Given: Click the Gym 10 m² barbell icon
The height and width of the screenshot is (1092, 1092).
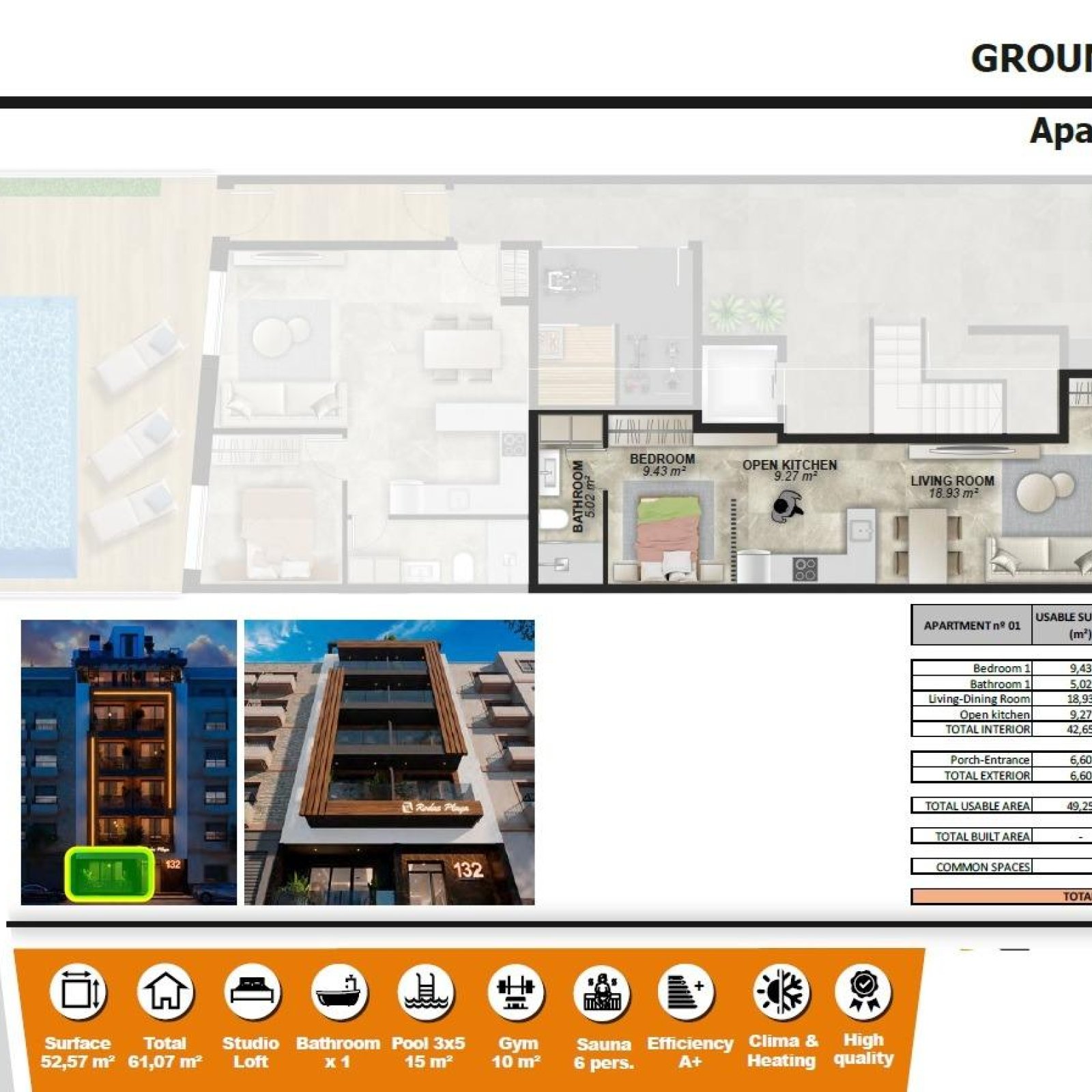Looking at the screenshot, I should 516,992.
